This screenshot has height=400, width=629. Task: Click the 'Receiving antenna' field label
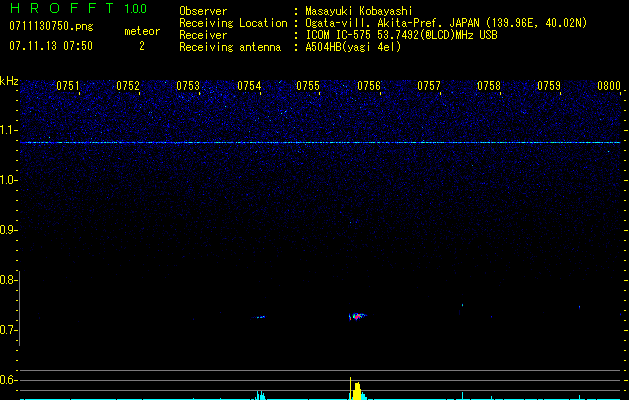click(230, 47)
